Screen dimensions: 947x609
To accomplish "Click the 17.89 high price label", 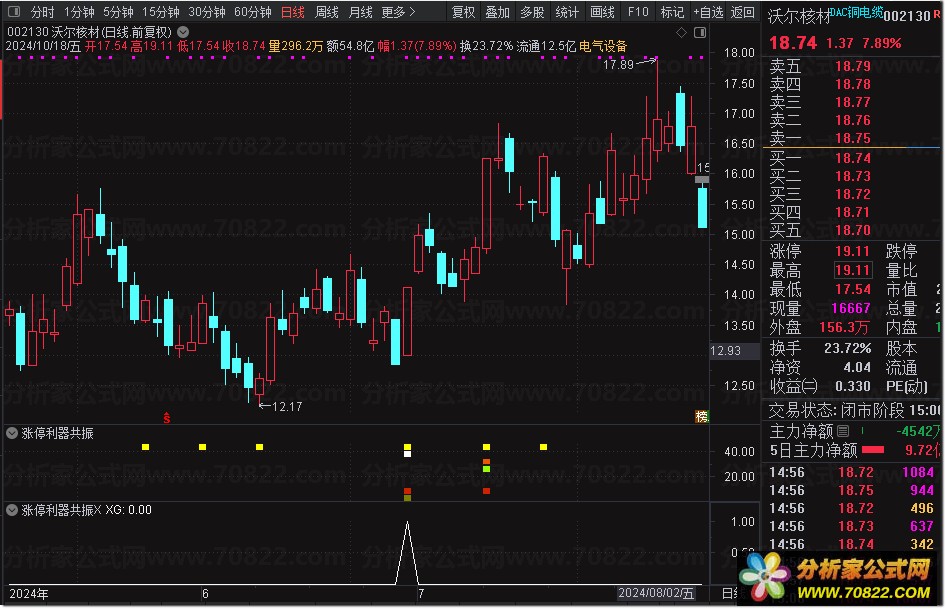I will tap(618, 64).
